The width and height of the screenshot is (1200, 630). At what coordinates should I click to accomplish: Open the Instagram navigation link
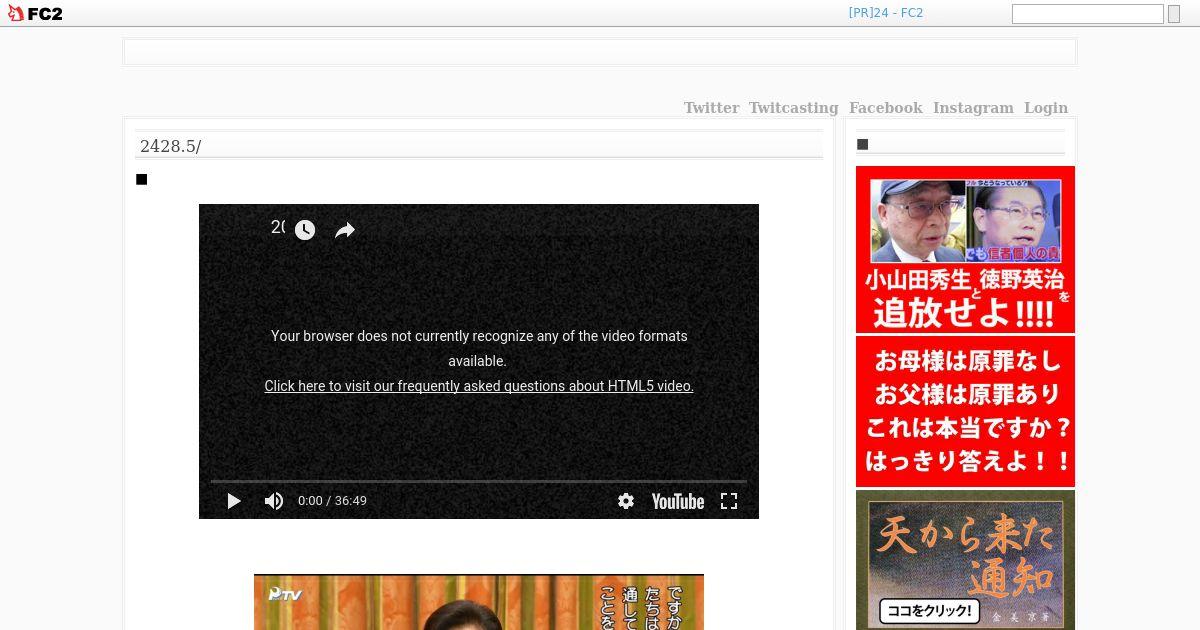coord(973,108)
